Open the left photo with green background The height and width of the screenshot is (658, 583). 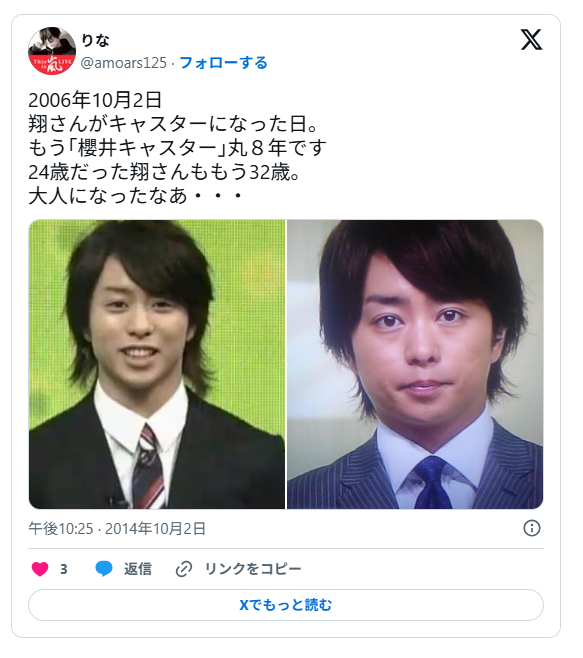pyautogui.click(x=157, y=364)
